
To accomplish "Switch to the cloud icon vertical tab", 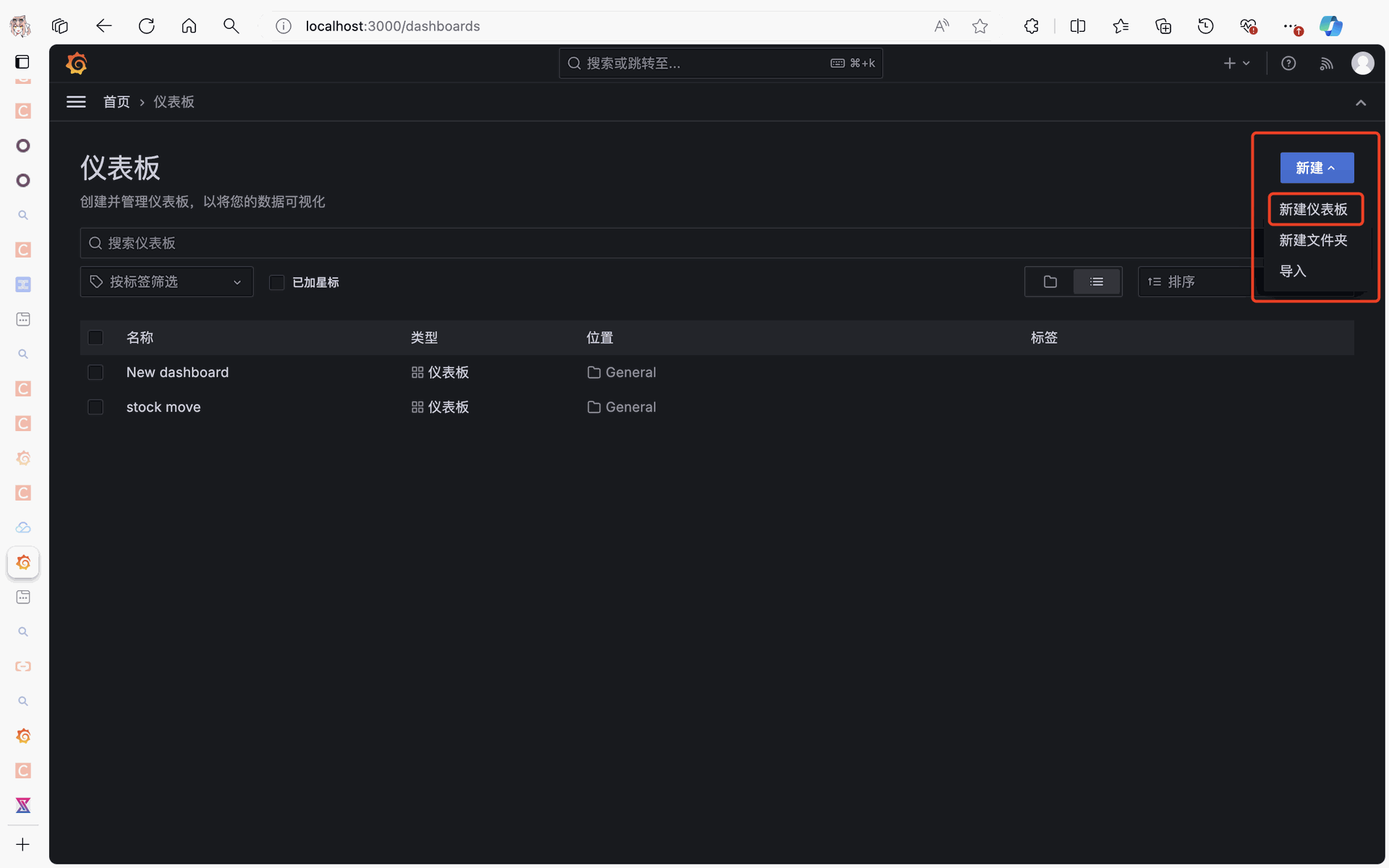I will (x=23, y=527).
